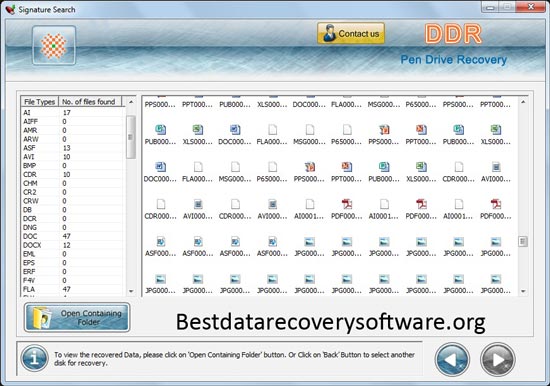Proceed with the gray next arrow button
The height and width of the screenshot is (386, 550).
(x=498, y=359)
